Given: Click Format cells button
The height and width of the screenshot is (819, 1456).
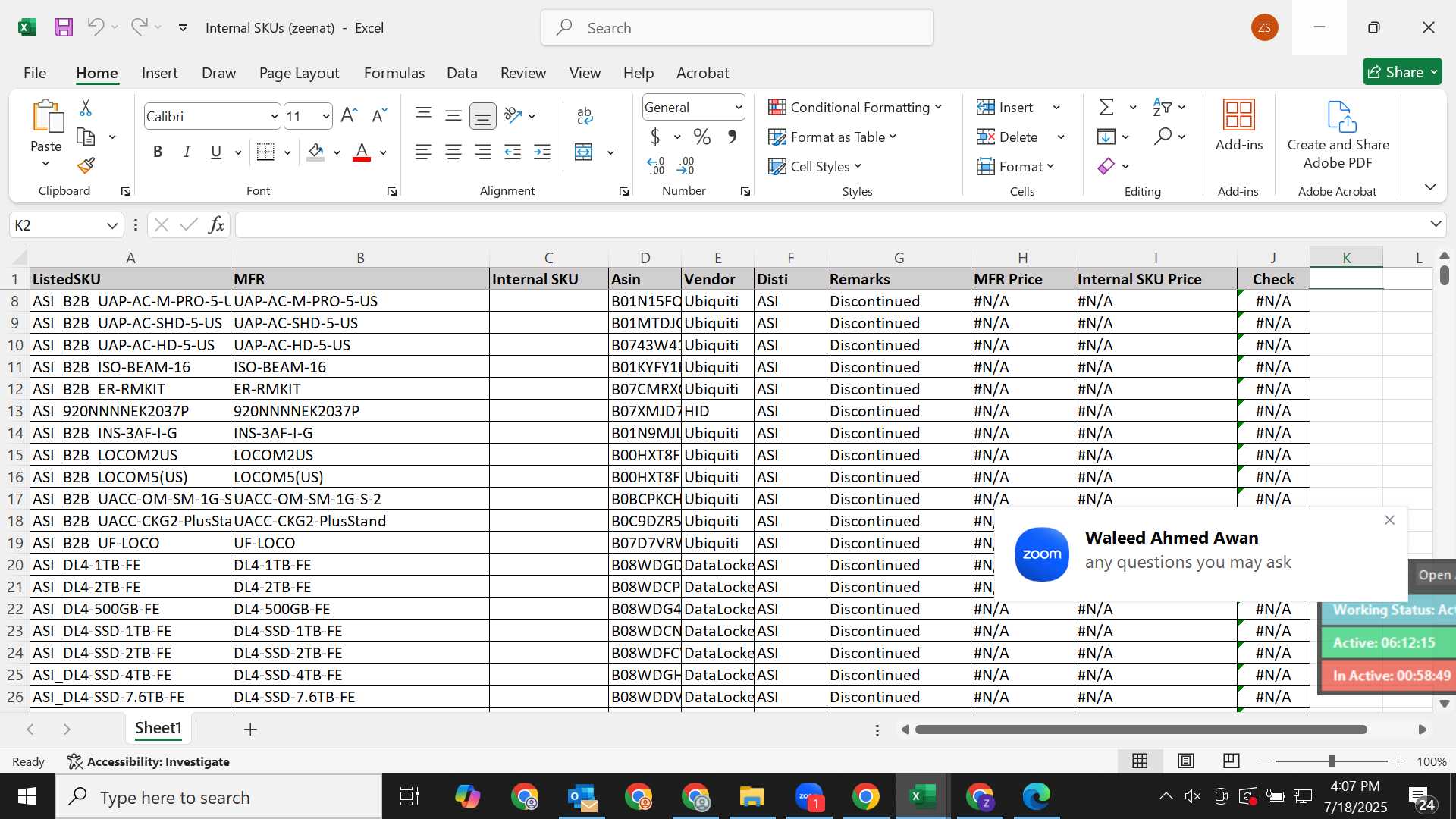Looking at the screenshot, I should click(1015, 166).
